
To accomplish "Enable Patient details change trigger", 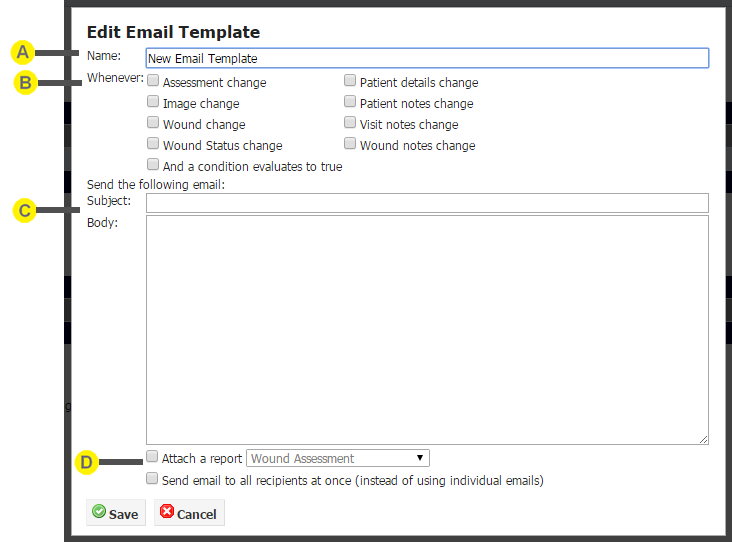I will click(350, 80).
